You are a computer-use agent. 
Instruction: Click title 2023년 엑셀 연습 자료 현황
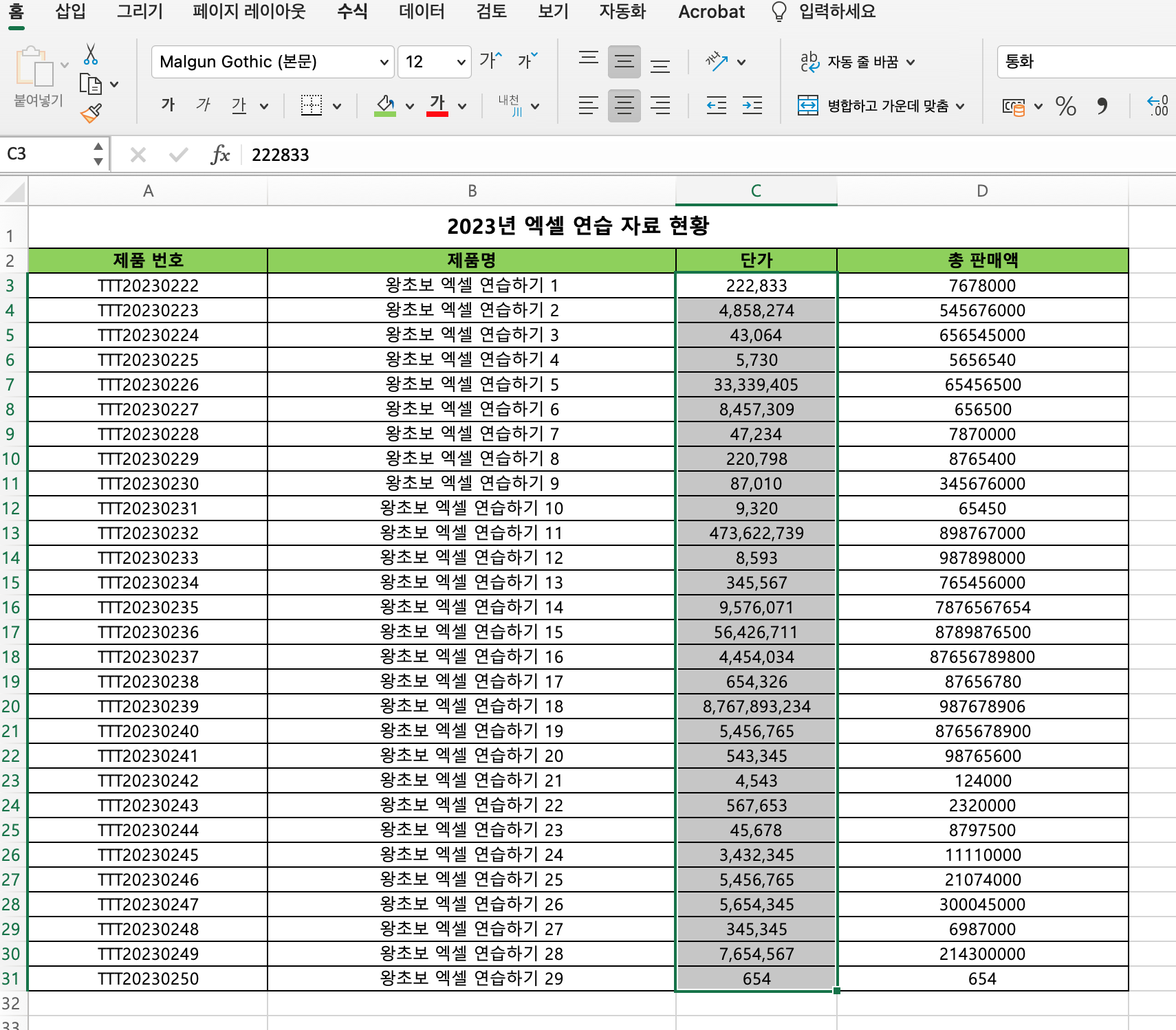tap(578, 226)
